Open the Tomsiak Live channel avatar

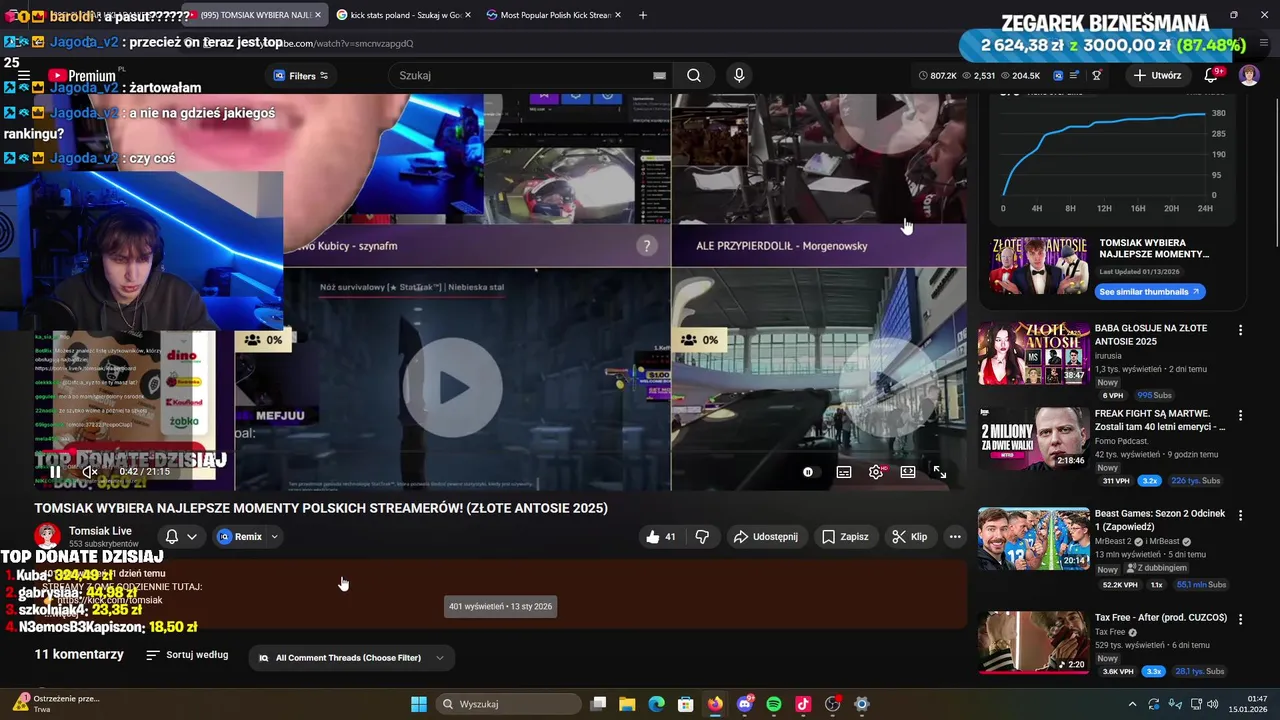click(47, 536)
